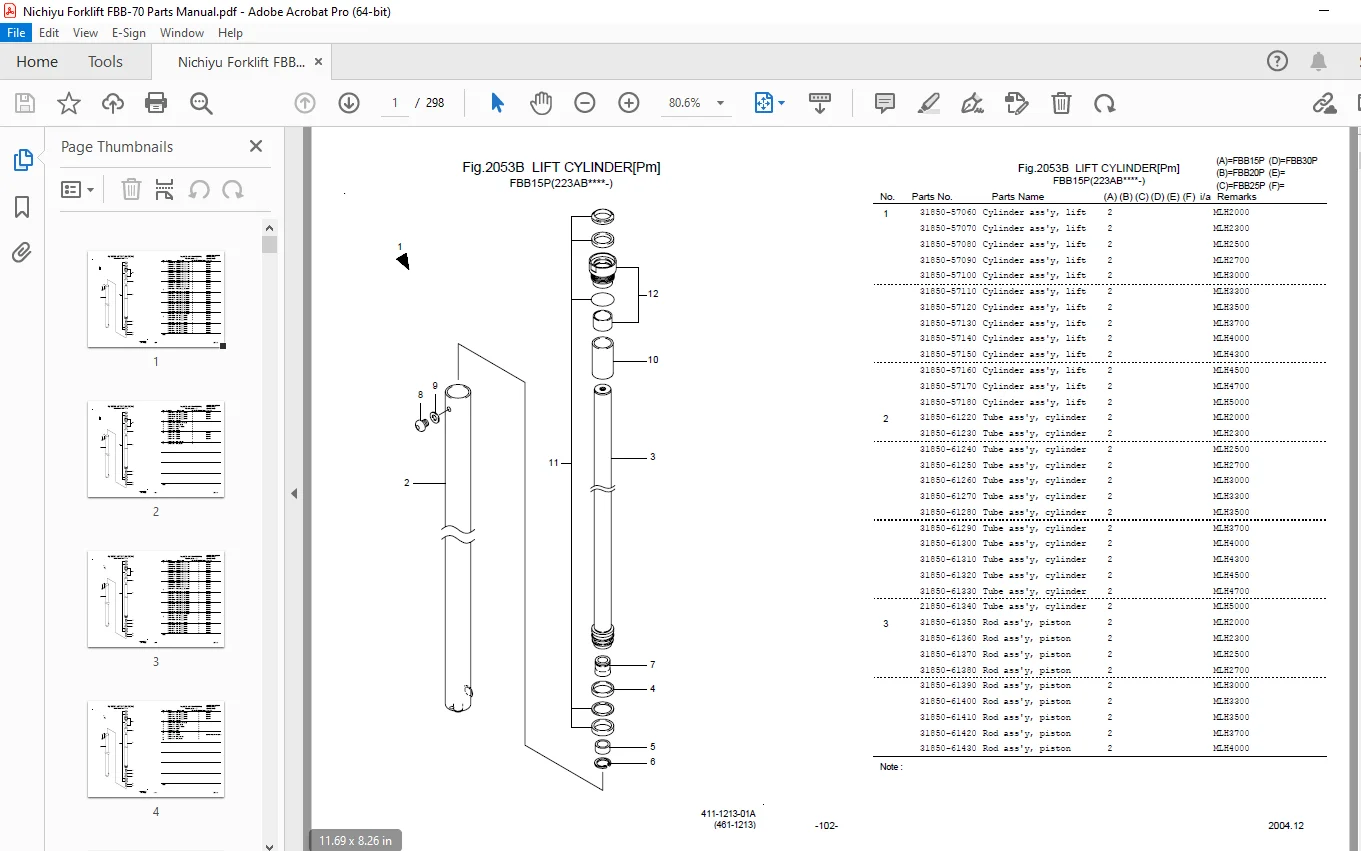Open the find text magnifier tool
1361x851 pixels.
(x=201, y=103)
